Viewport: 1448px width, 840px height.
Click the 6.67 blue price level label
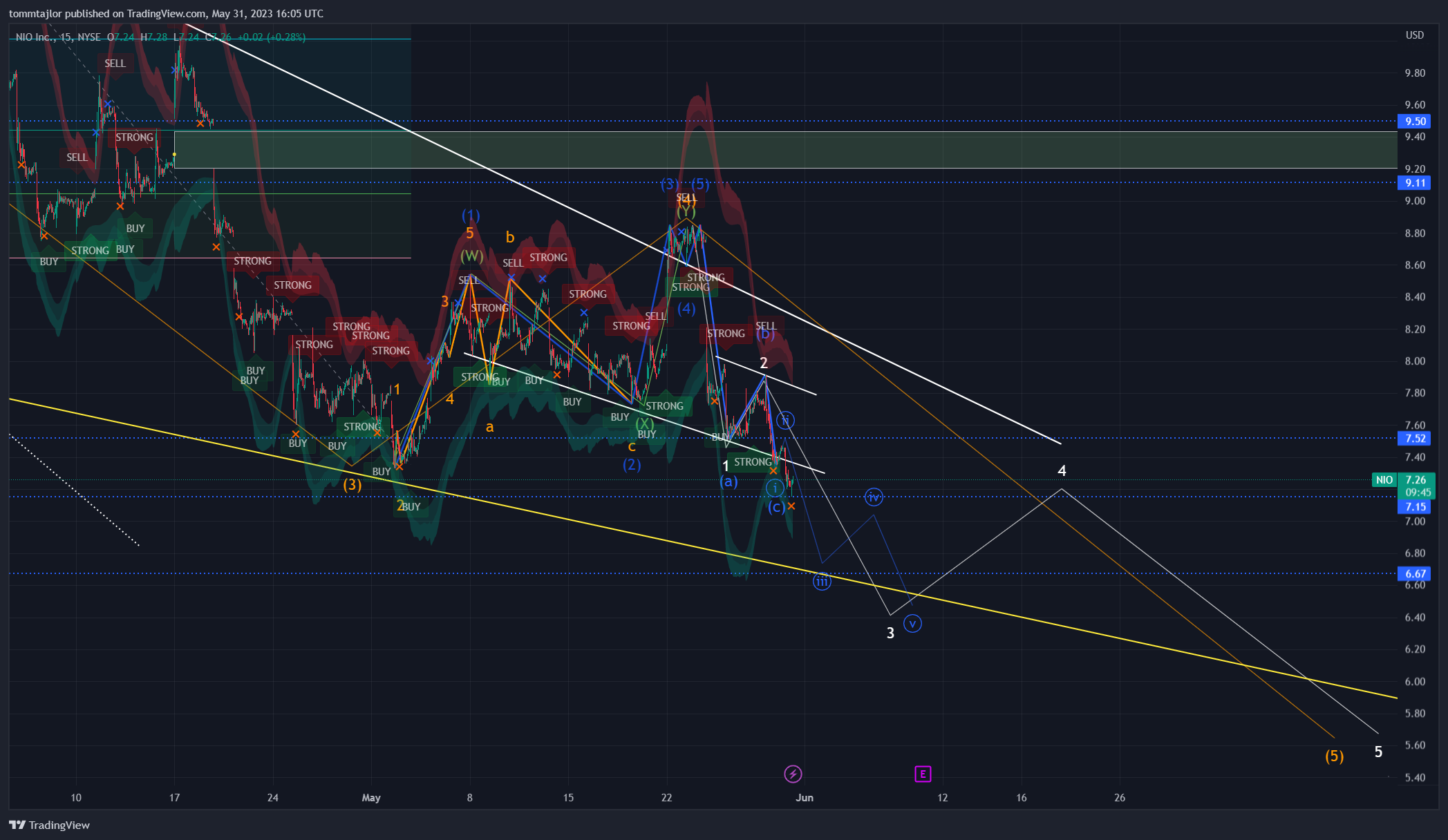coord(1416,573)
